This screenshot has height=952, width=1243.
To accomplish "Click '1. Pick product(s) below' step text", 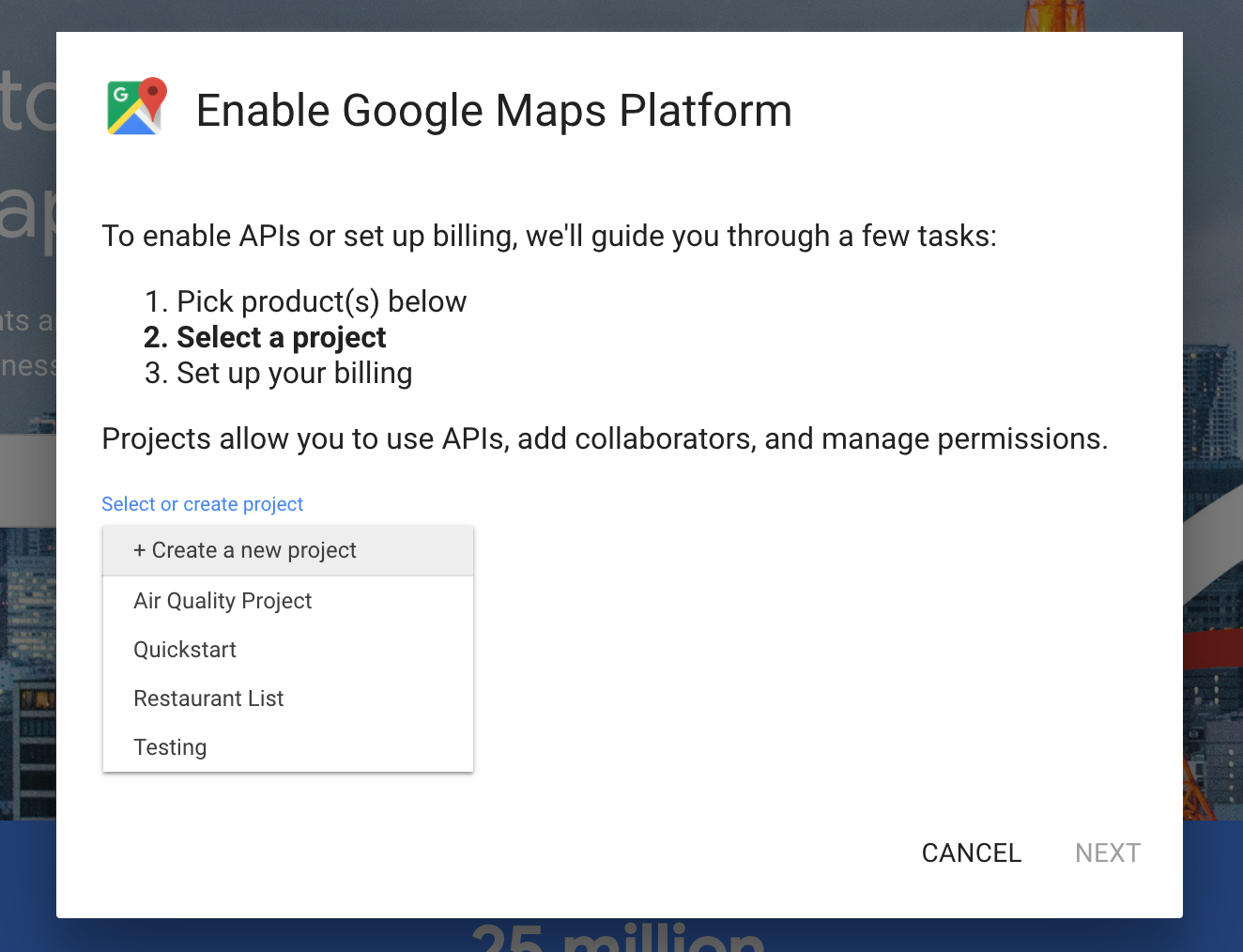I will pyautogui.click(x=305, y=301).
